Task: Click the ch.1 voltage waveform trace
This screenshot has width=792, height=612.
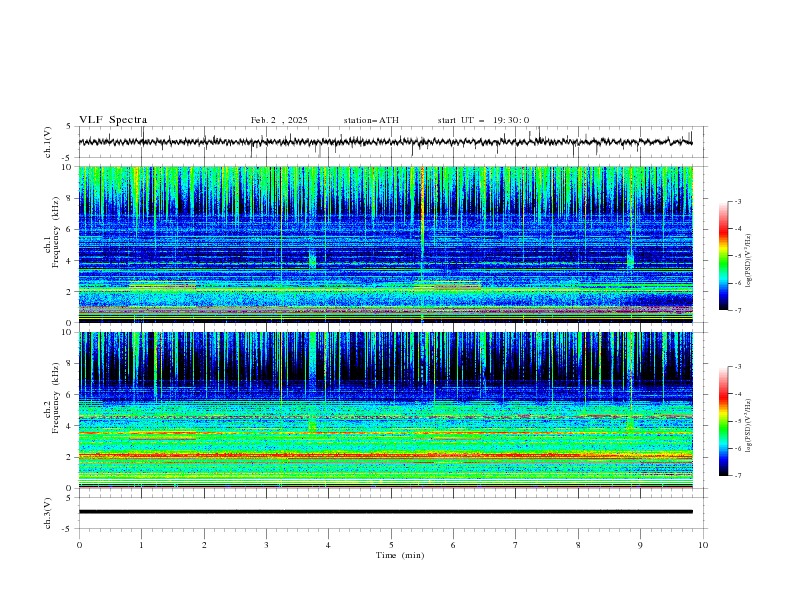Action: click(x=385, y=142)
